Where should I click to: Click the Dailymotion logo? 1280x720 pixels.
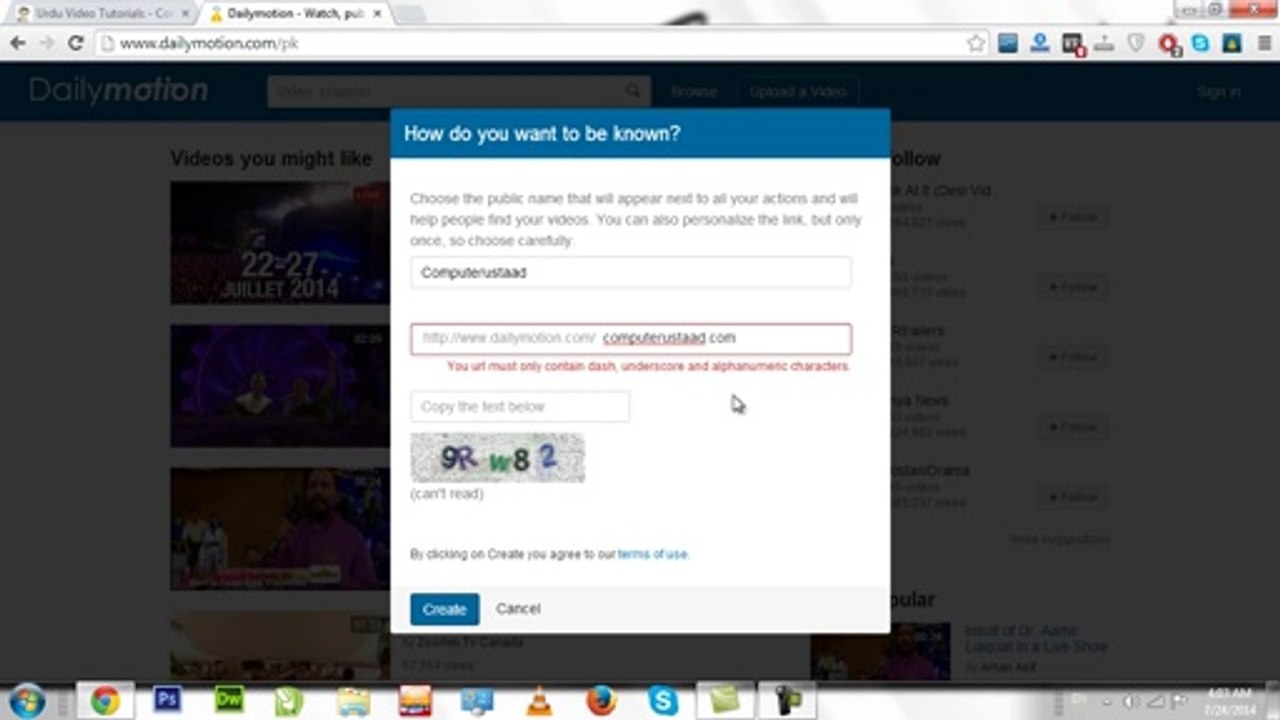119,91
